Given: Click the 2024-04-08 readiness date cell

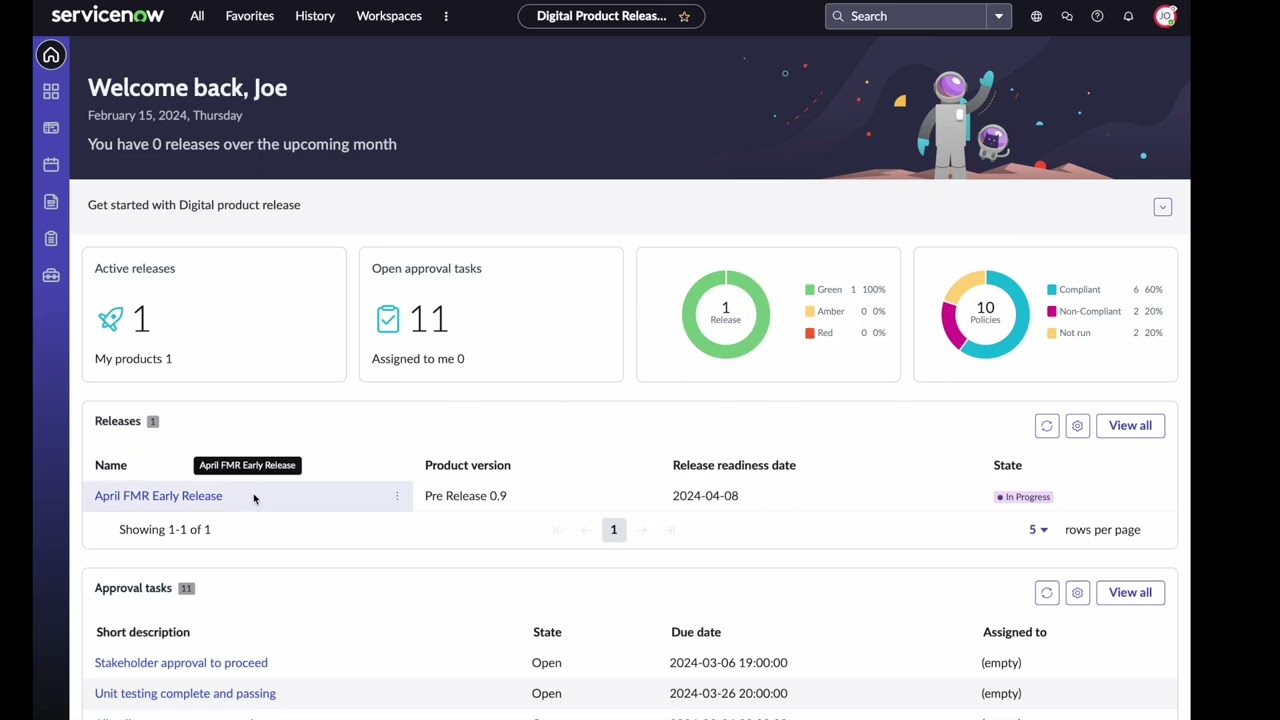Looking at the screenshot, I should pyautogui.click(x=705, y=496).
